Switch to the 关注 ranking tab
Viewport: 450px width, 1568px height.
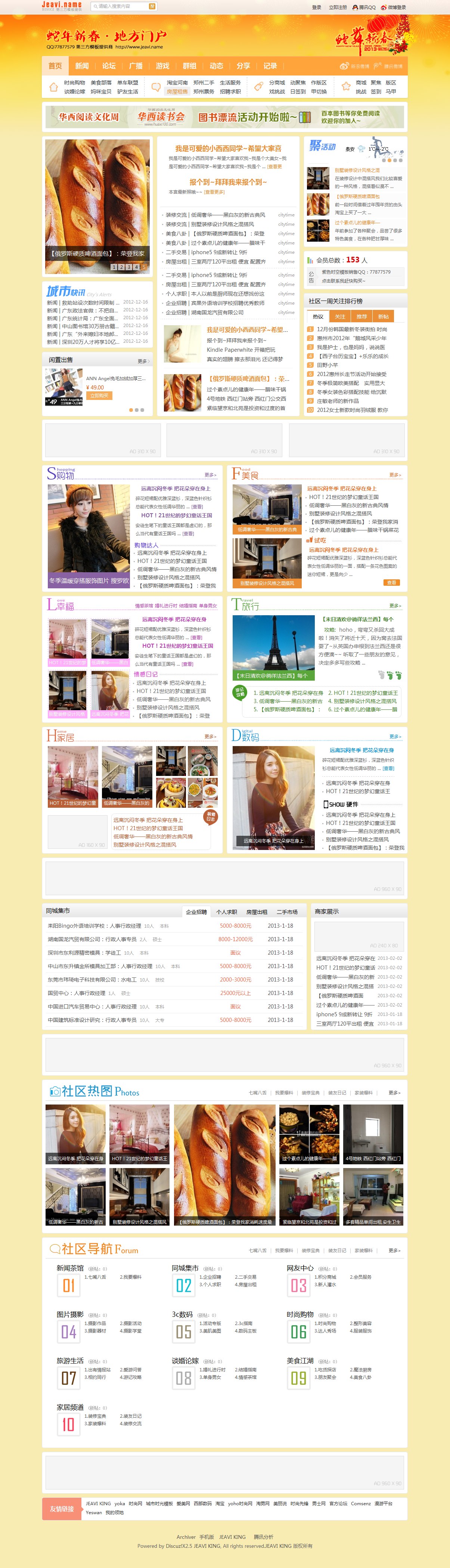pos(340,316)
